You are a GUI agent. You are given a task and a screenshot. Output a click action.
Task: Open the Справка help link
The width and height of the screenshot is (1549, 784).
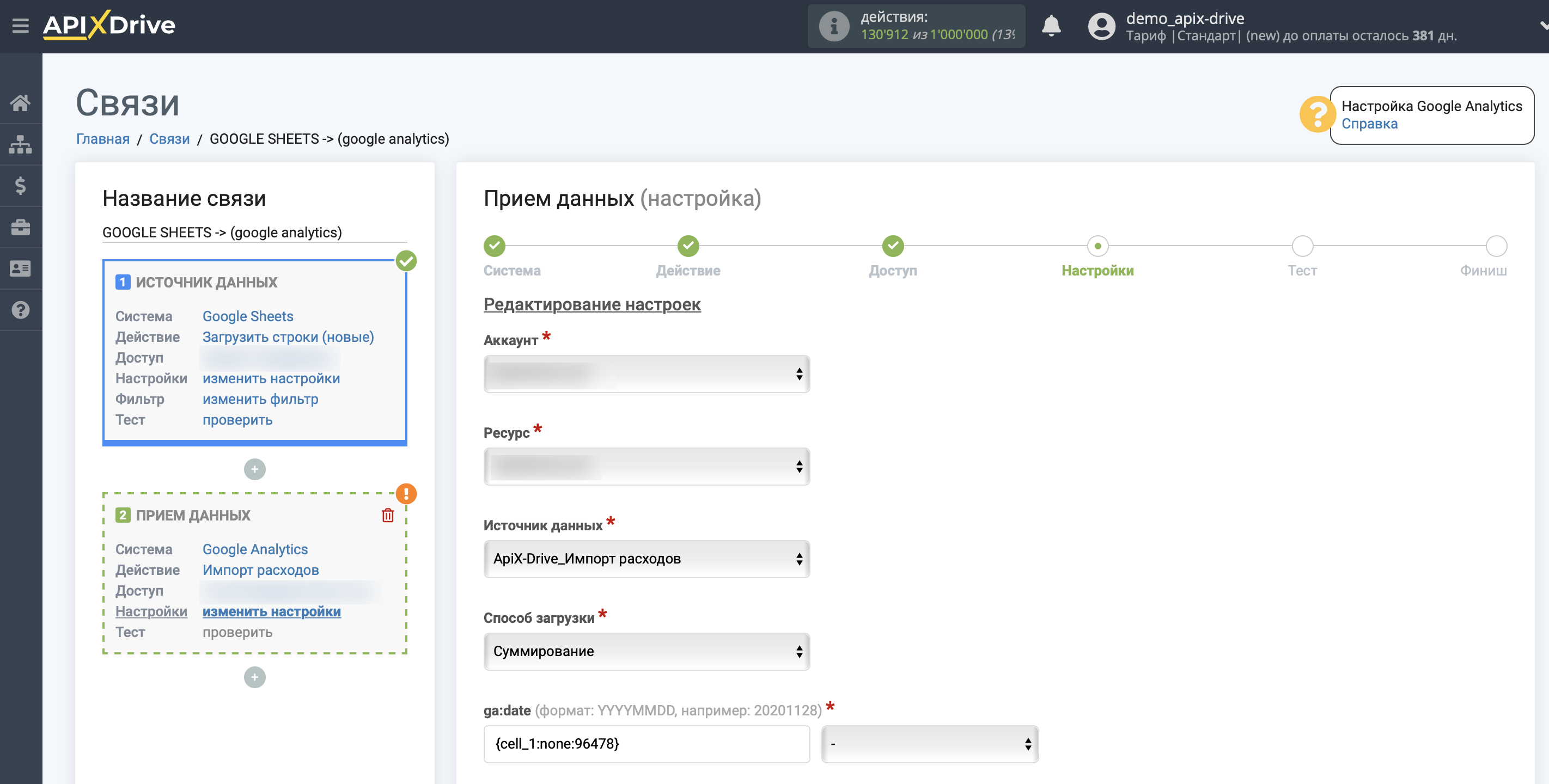click(1369, 124)
